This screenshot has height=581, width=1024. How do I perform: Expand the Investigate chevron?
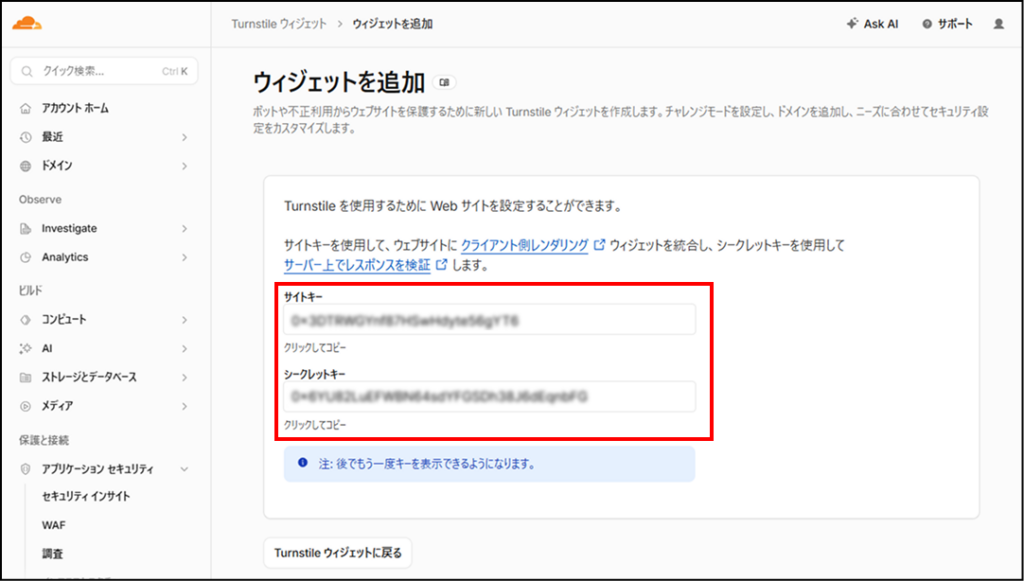pos(184,228)
